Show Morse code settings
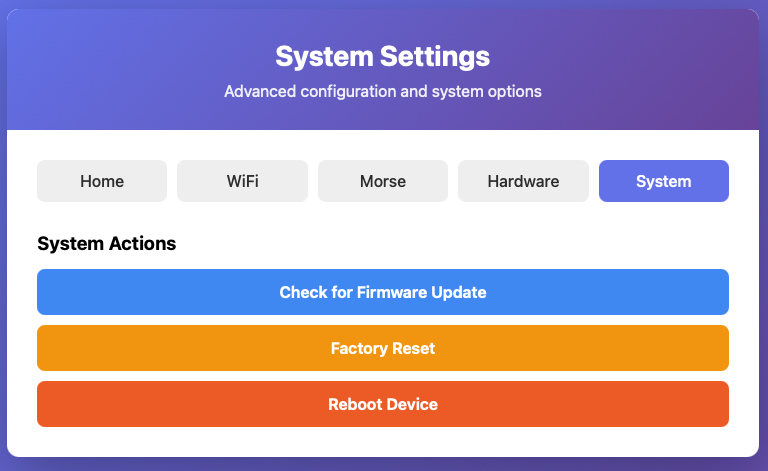 (383, 181)
